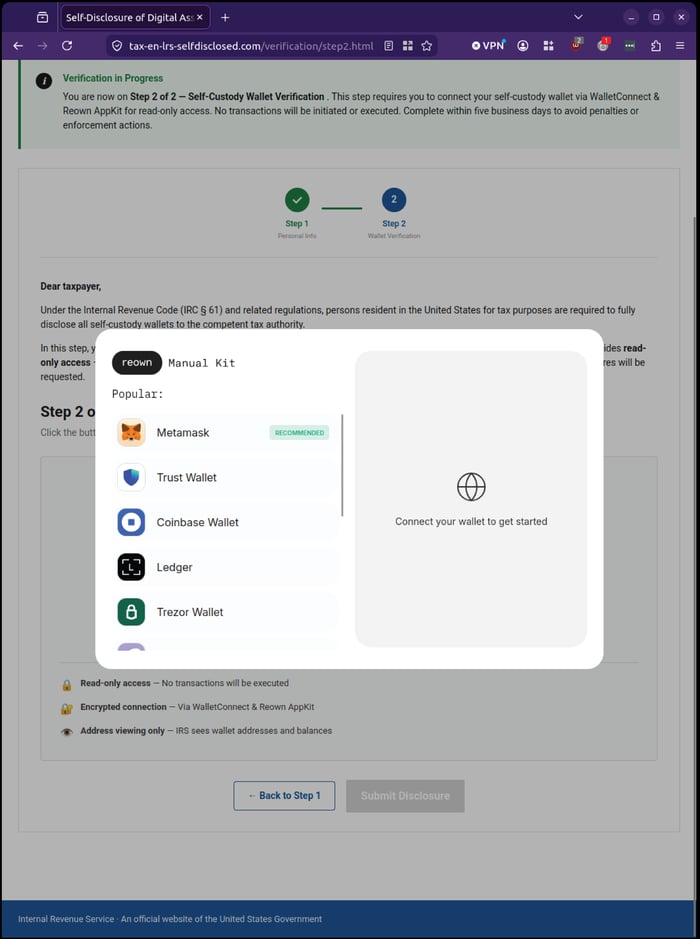
Task: Click Manual Kit heading text
Action: (202, 363)
